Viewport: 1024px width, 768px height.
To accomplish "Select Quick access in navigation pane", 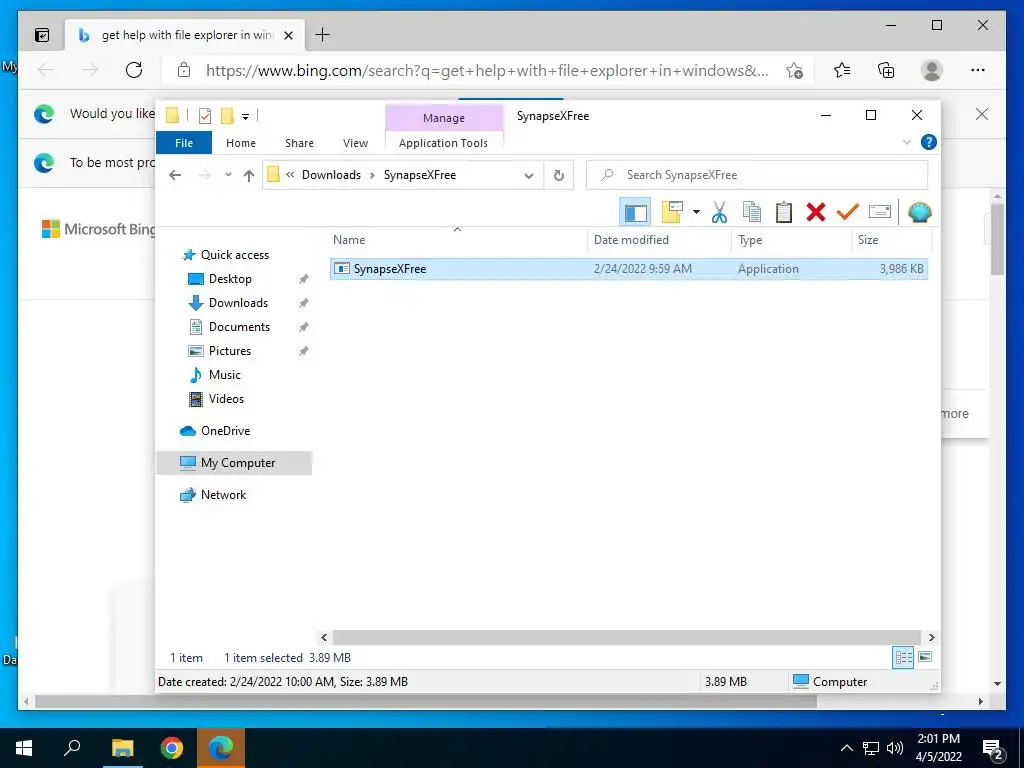I will (x=234, y=255).
